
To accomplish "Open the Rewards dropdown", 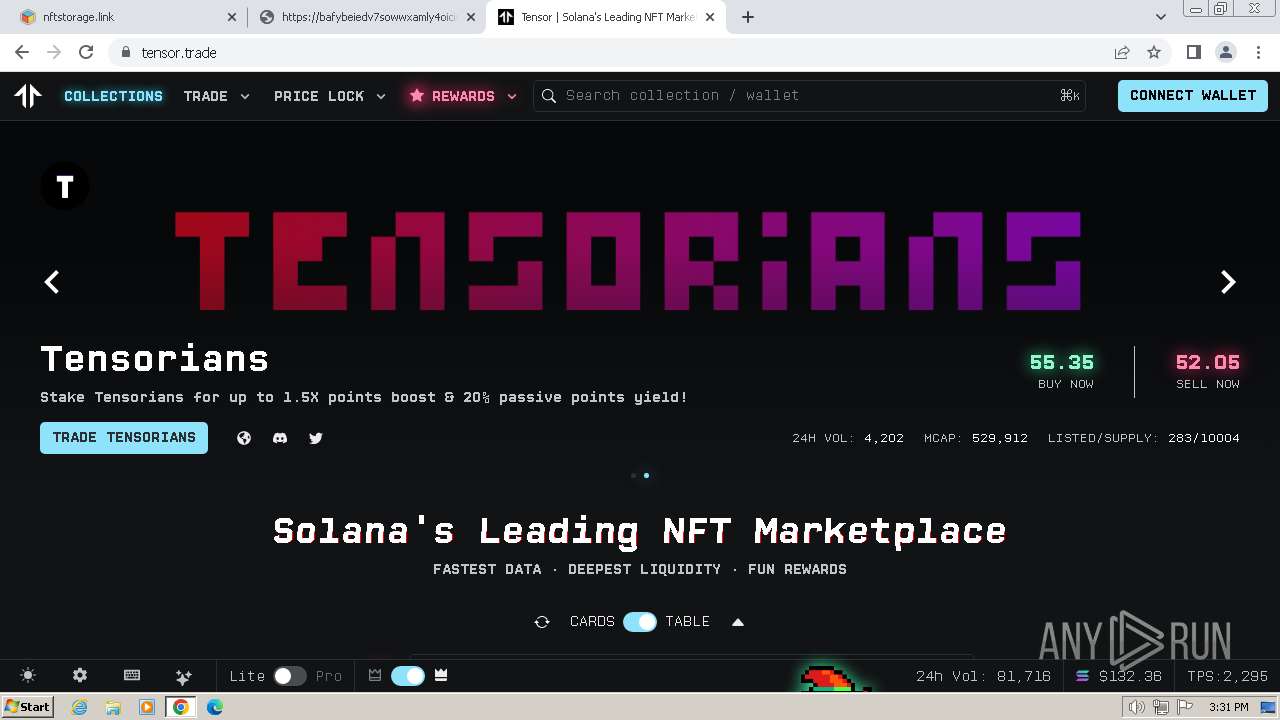I will (x=463, y=96).
